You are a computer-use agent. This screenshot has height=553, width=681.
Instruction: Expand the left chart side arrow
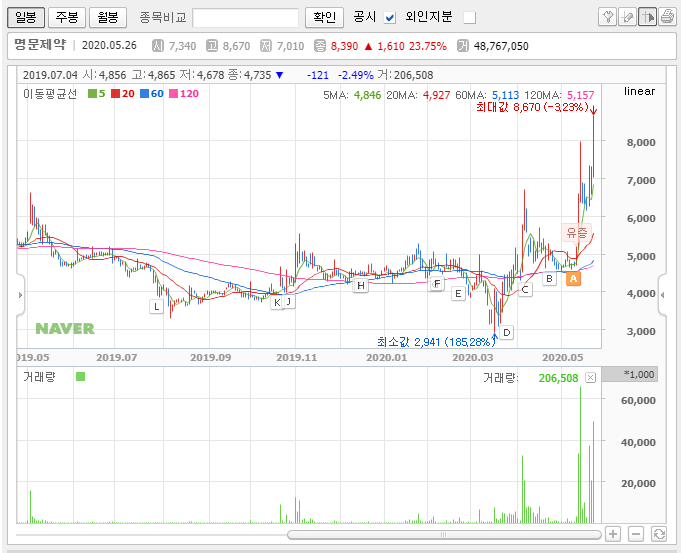tap(20, 295)
